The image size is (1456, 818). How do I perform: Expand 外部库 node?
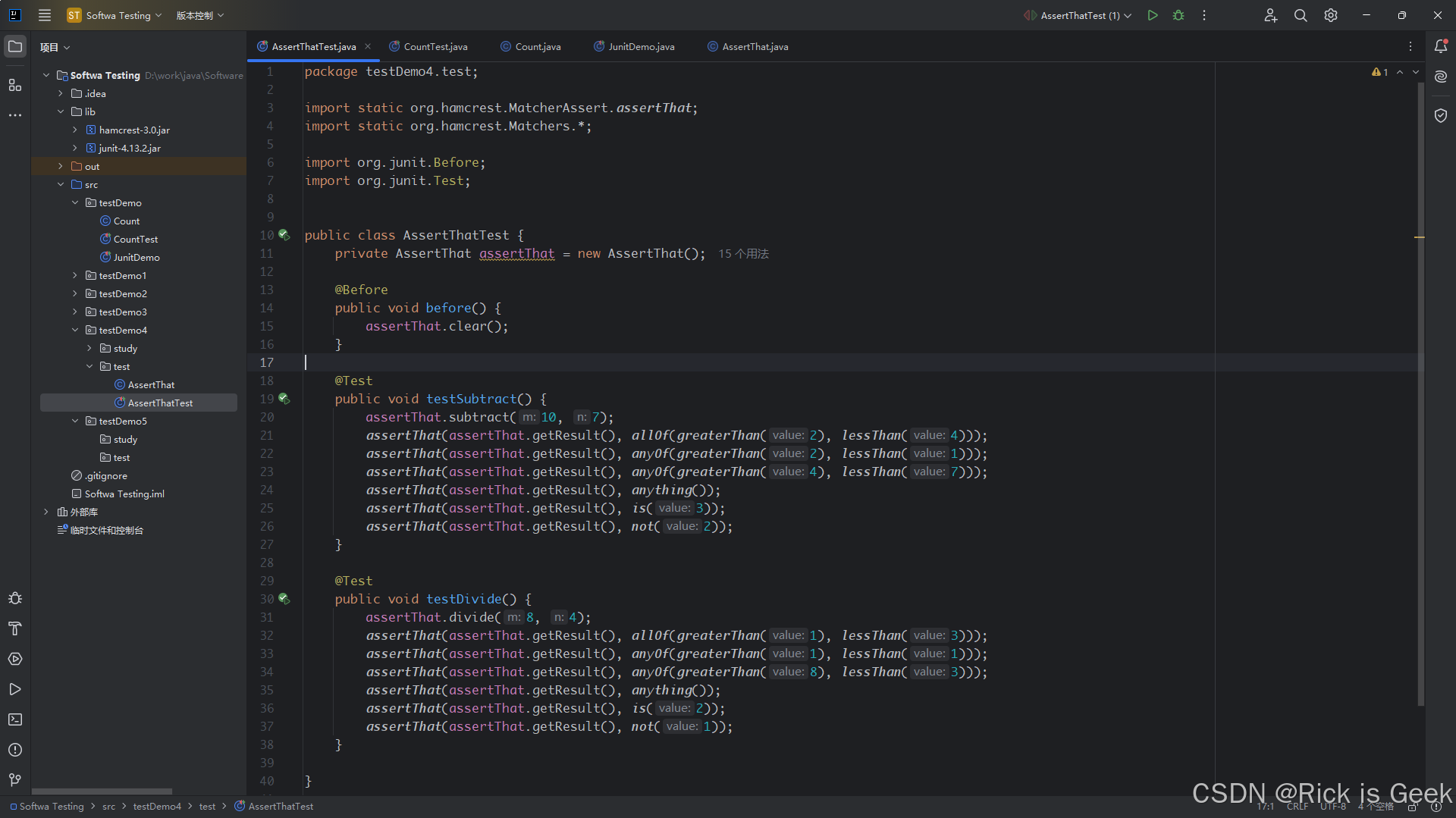coord(46,512)
